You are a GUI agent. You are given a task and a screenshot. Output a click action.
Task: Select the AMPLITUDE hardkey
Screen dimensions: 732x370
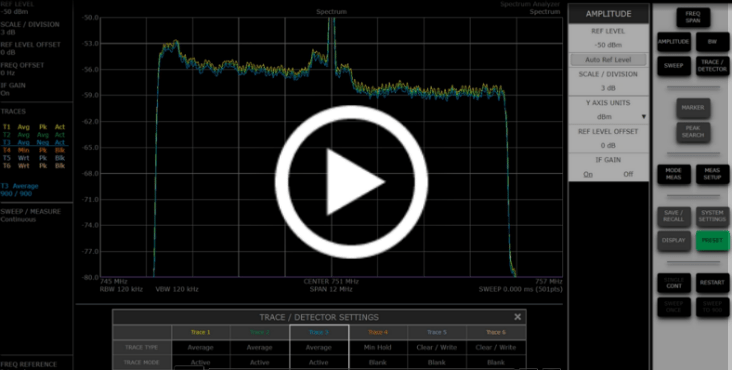(x=674, y=42)
